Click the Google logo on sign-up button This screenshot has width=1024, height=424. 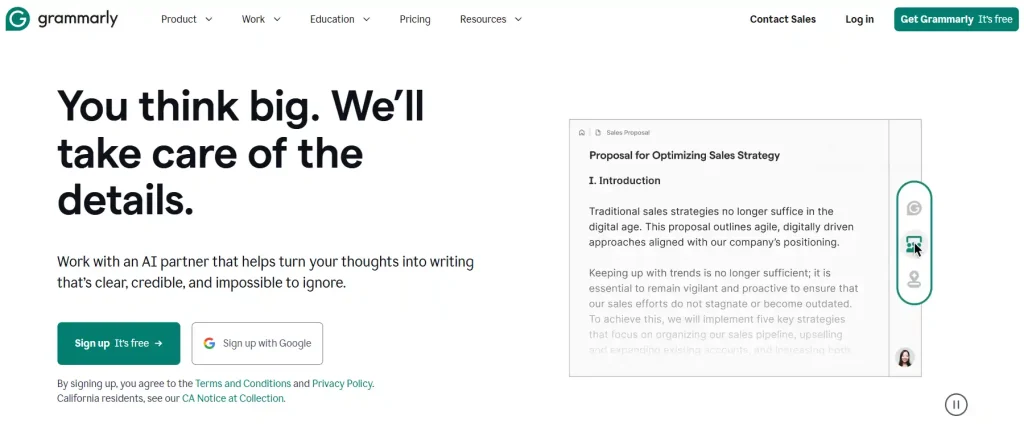click(209, 343)
